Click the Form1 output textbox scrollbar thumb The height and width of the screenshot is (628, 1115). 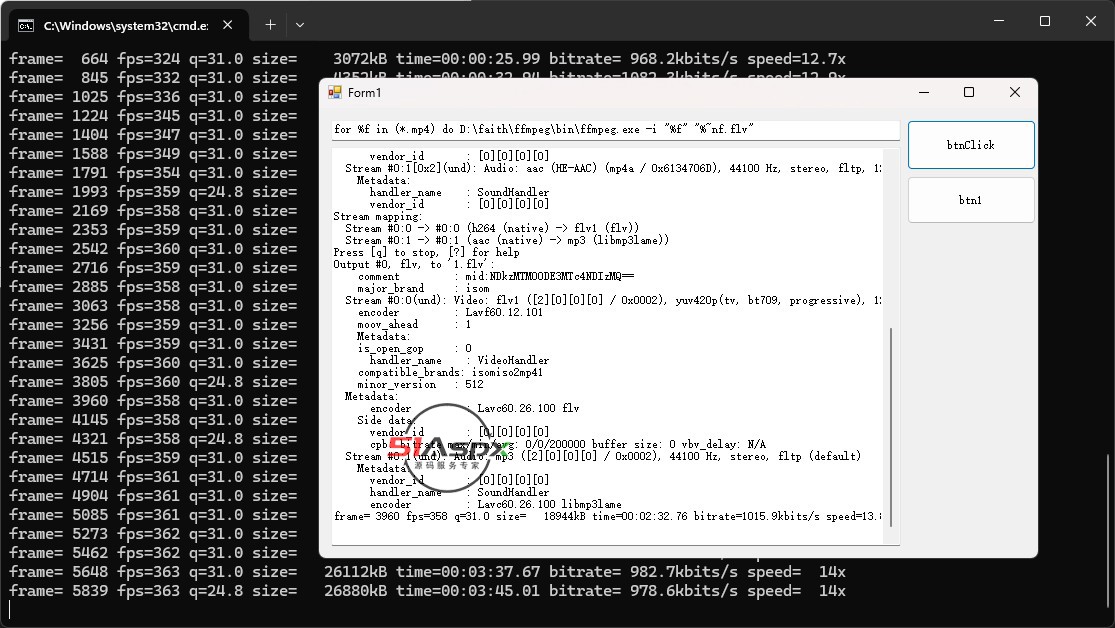[x=890, y=427]
